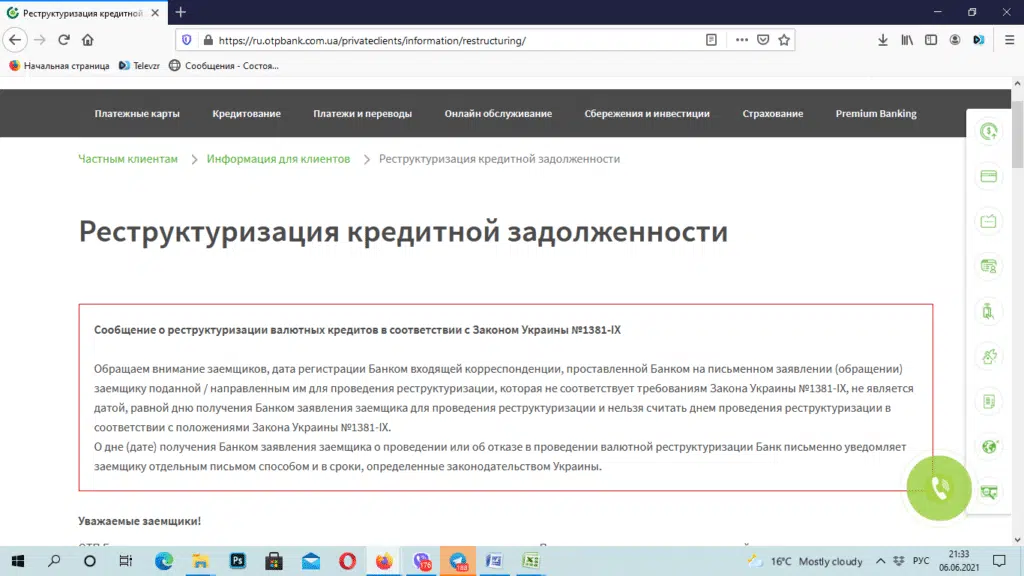1024x576 pixels.
Task: Open the Firefox library icon
Action: pos(907,40)
